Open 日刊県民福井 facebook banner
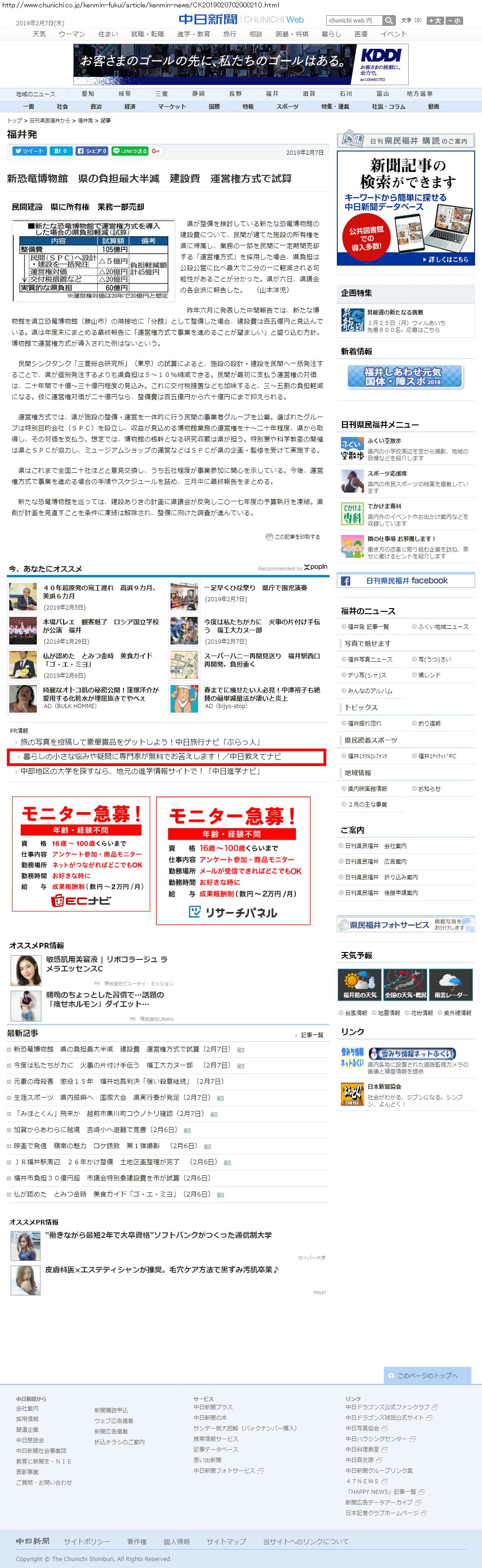 click(406, 581)
